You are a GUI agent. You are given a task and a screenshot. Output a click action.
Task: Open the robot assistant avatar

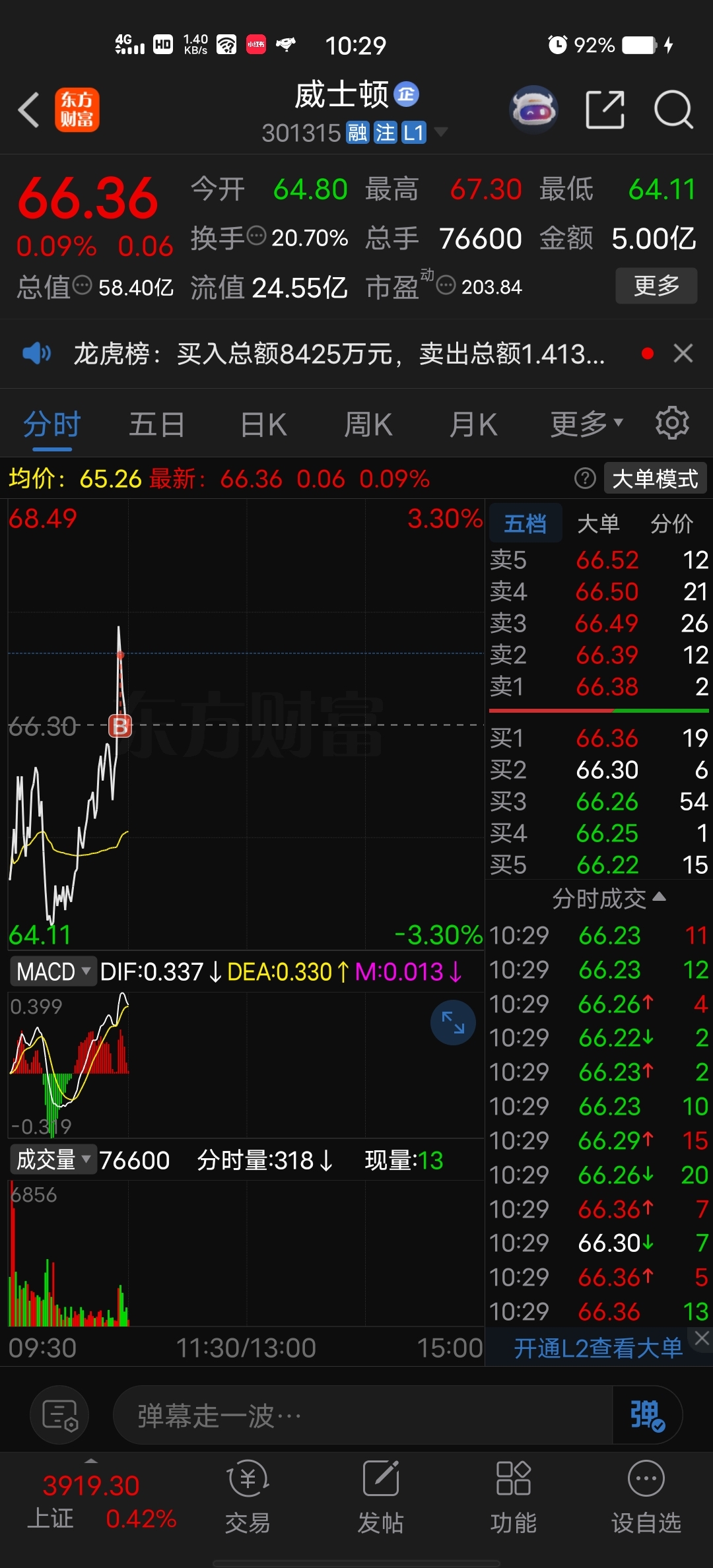pyautogui.click(x=534, y=110)
